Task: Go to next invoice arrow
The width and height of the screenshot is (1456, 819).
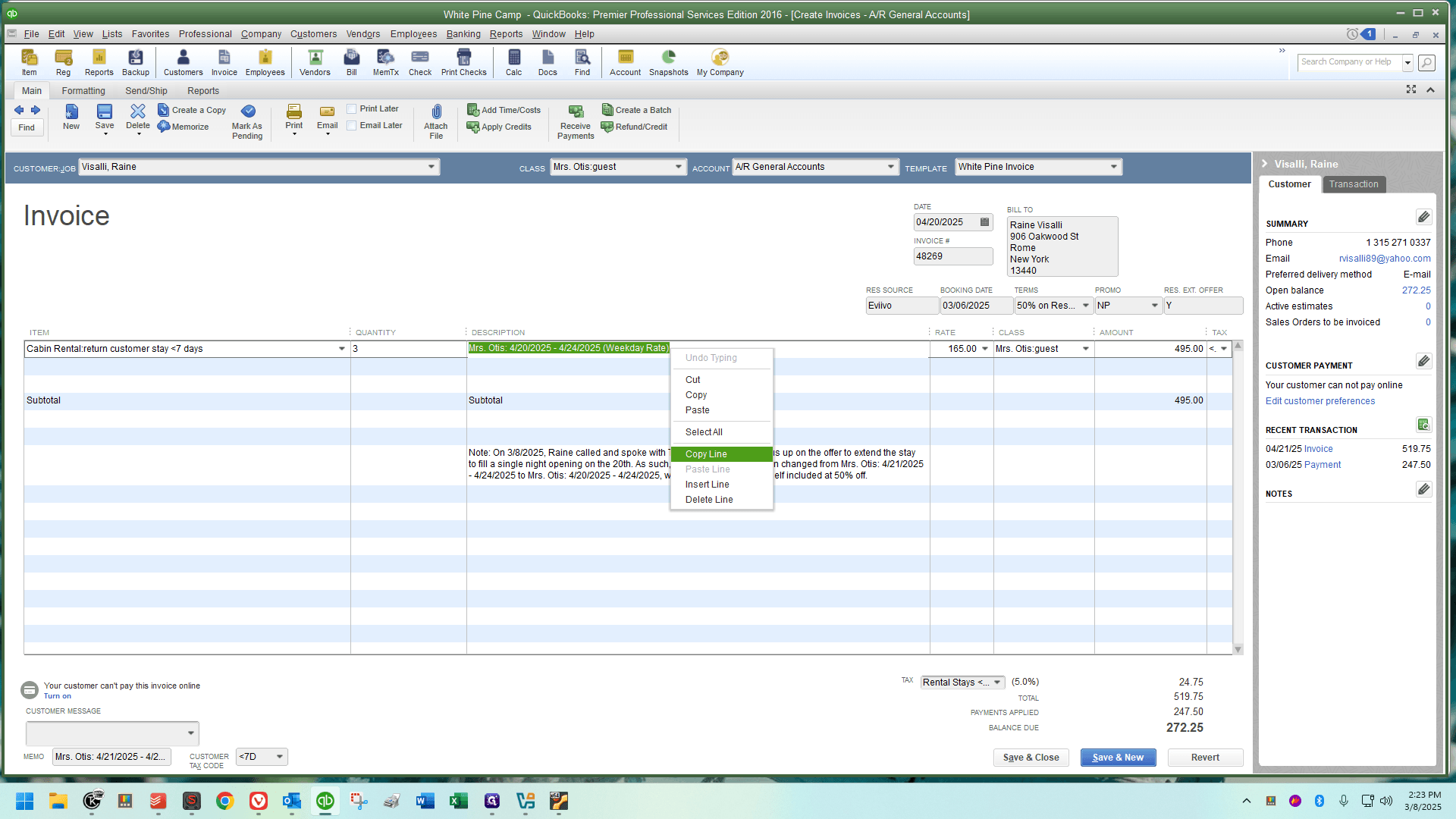Action: click(x=36, y=110)
